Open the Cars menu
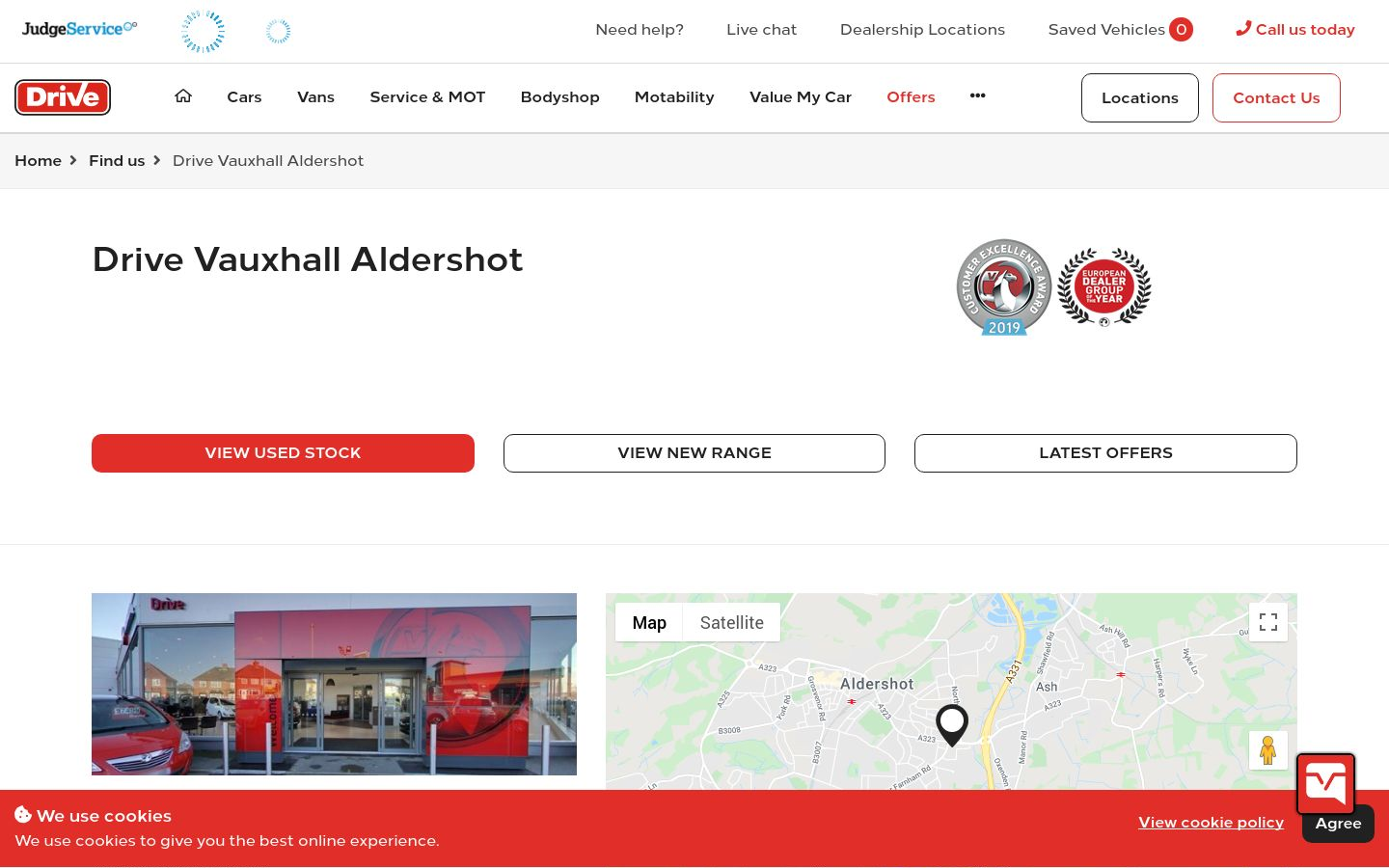The width and height of the screenshot is (1389, 868). tap(244, 96)
